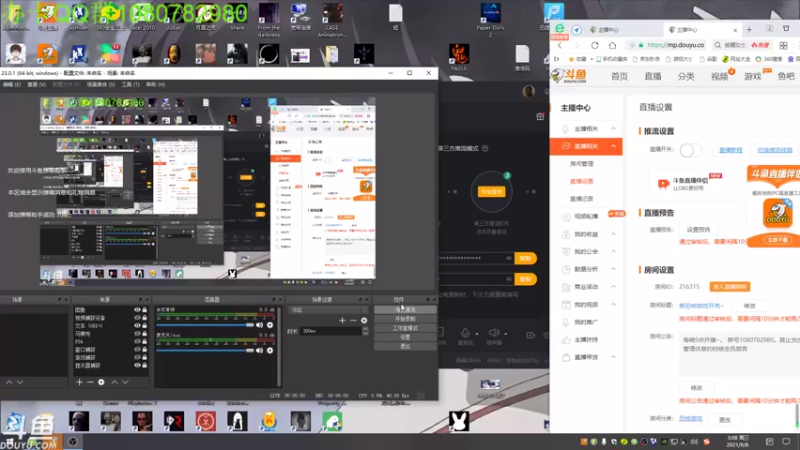The height and width of the screenshot is (450, 800).
Task: Toggle visibility of the 显示器捕获 source
Action: tap(137, 365)
